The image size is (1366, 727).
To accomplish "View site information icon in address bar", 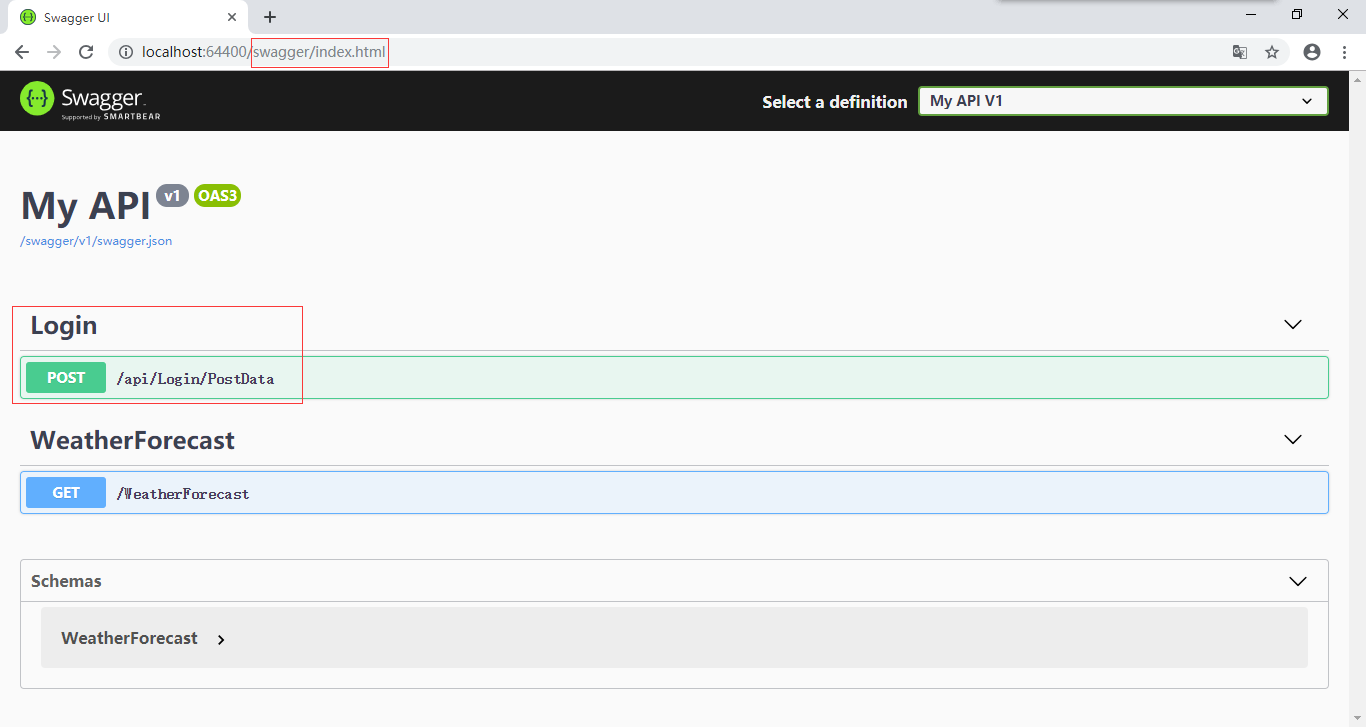I will coord(126,52).
